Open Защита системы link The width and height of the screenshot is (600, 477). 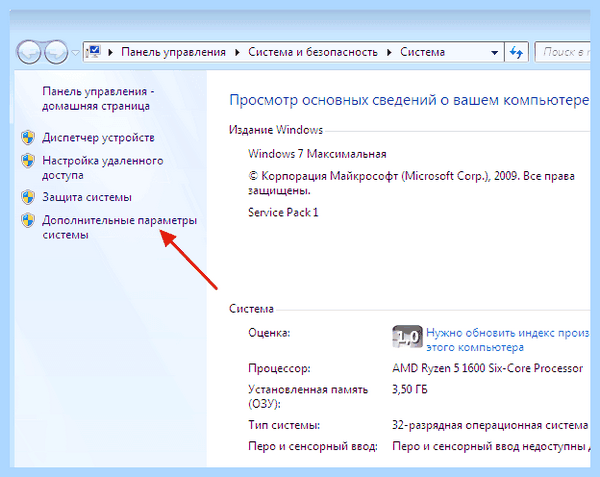[87, 197]
